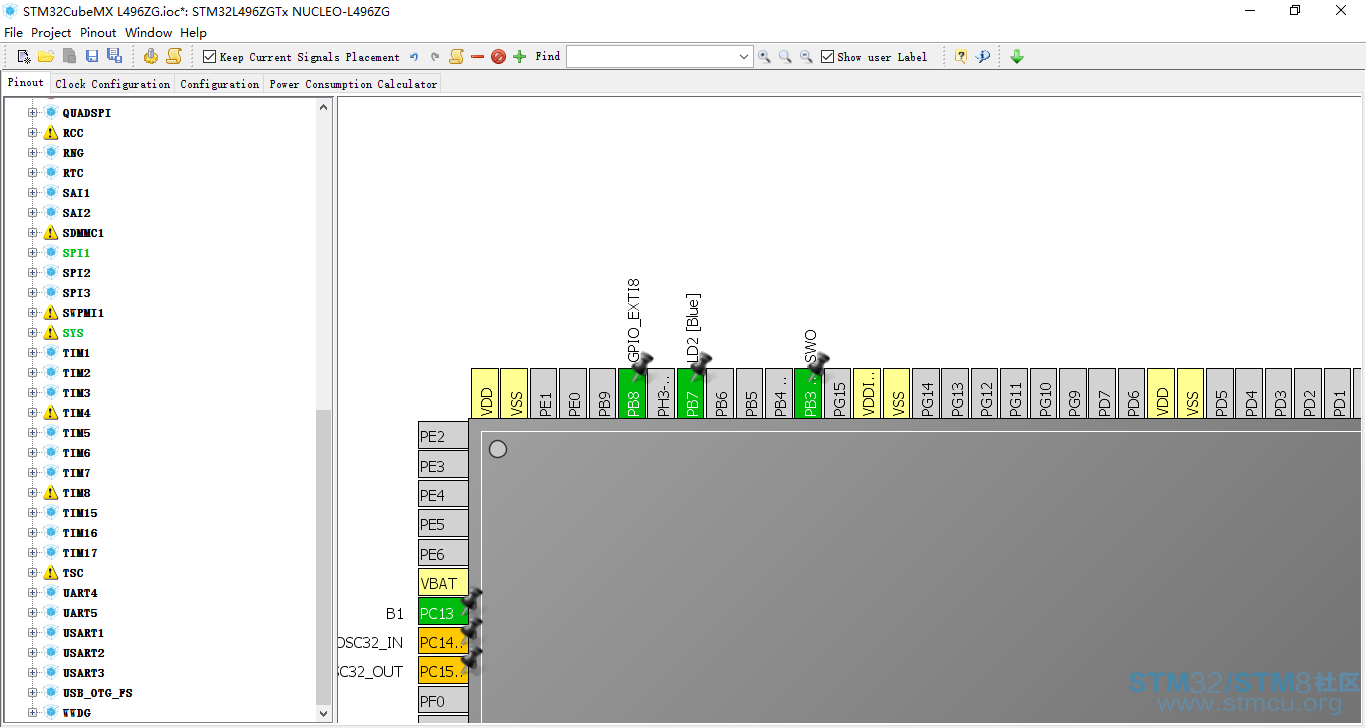
Task: Select the SPI2 tree item
Action: point(76,273)
